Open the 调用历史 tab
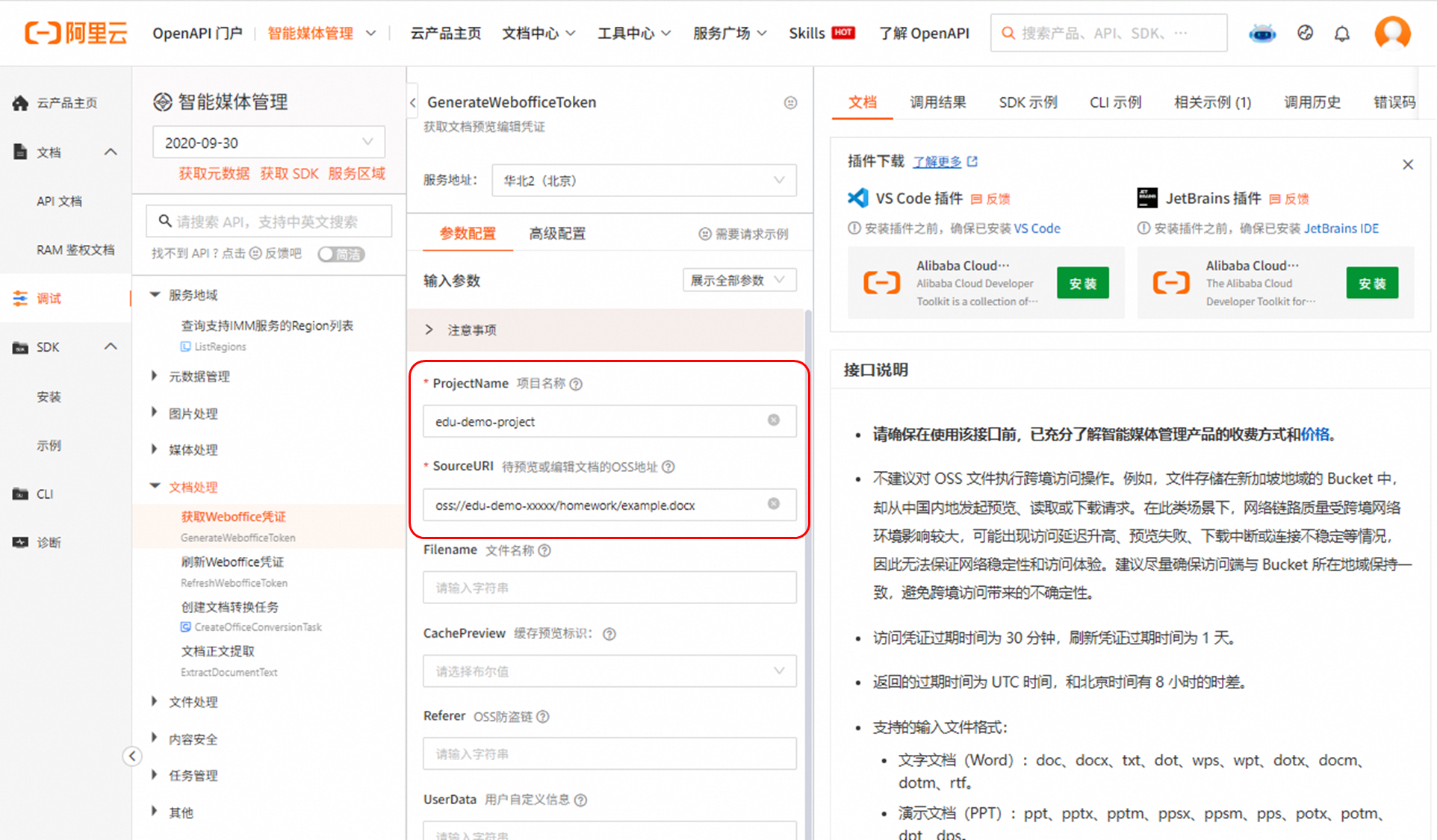The width and height of the screenshot is (1437, 840). (x=1312, y=102)
